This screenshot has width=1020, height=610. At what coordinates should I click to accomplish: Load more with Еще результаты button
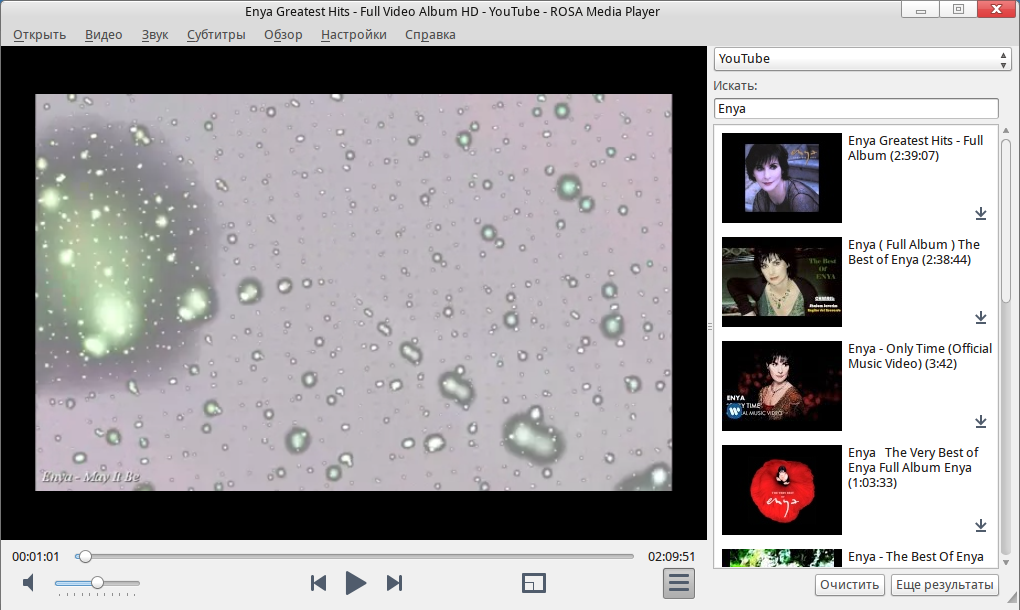pos(945,585)
